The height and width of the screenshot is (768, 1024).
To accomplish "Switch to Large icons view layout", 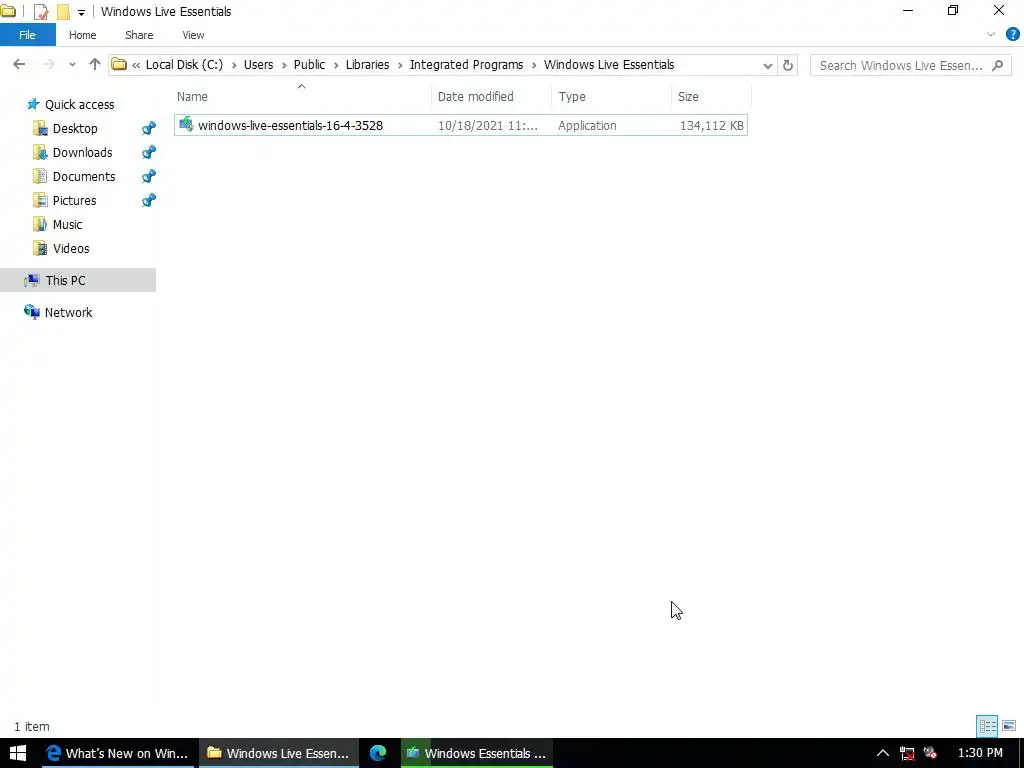I will click(1009, 726).
